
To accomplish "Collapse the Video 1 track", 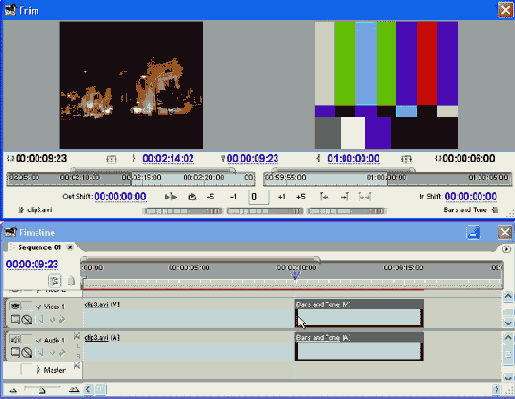I will [39, 307].
